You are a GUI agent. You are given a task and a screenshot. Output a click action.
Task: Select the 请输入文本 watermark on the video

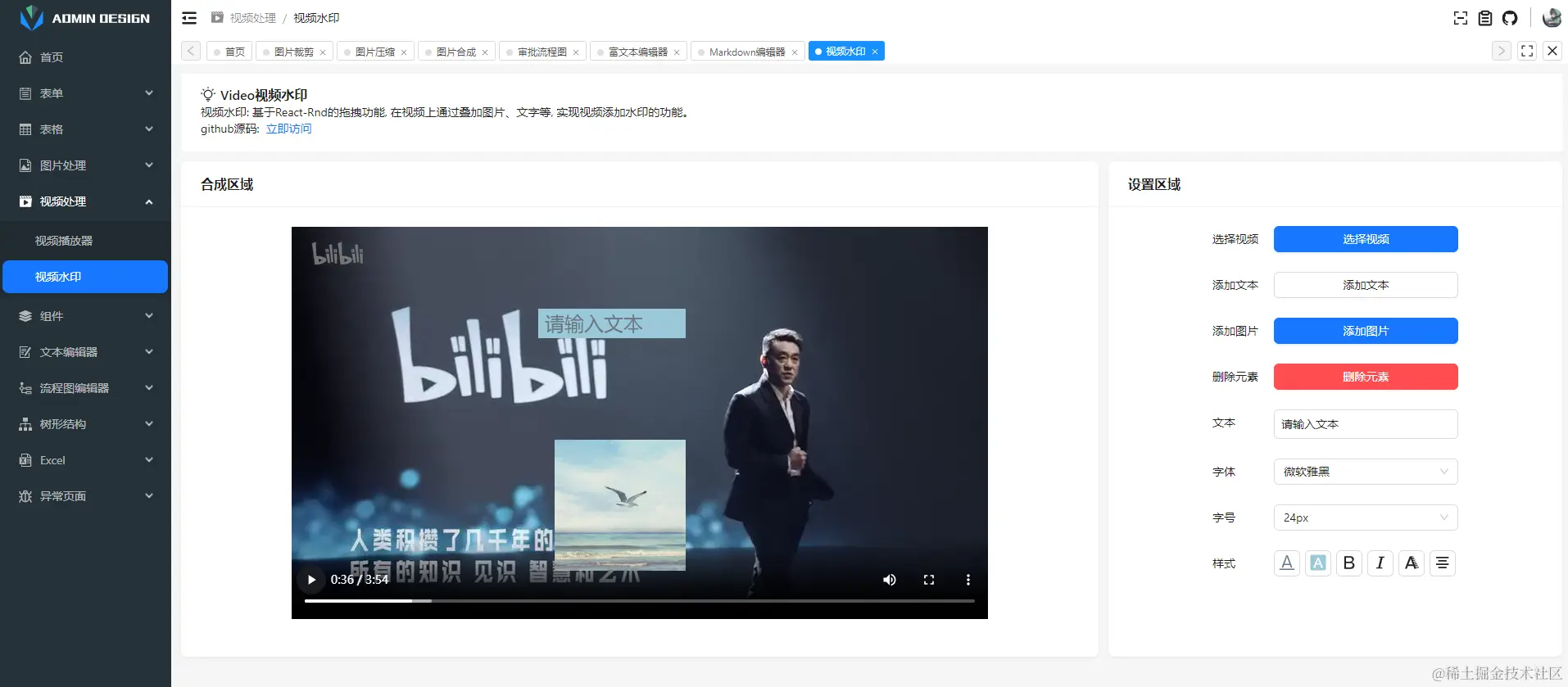pyautogui.click(x=611, y=323)
